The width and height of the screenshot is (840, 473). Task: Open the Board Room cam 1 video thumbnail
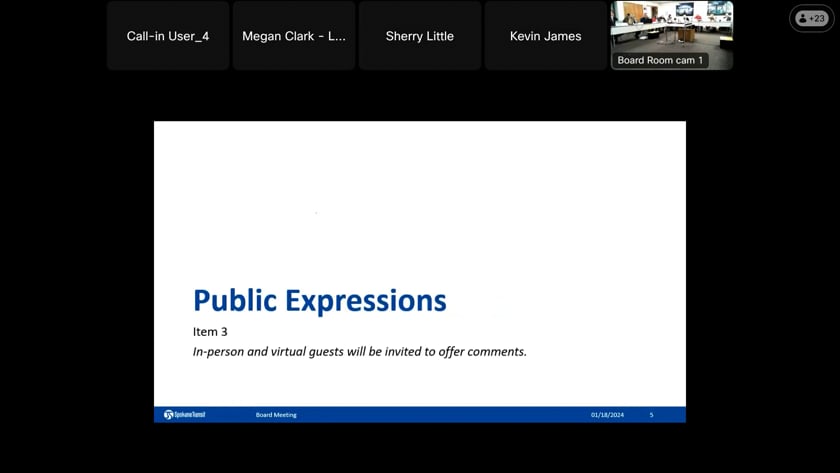[x=672, y=35]
